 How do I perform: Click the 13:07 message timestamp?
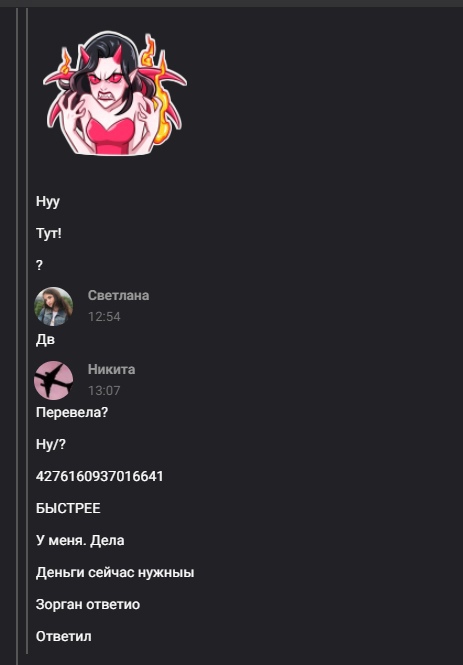104,391
